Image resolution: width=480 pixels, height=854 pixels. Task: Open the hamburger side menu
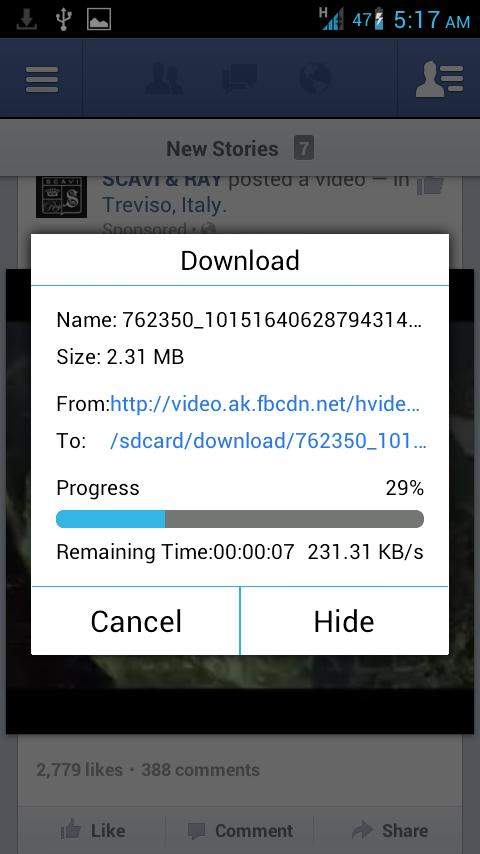click(x=41, y=80)
